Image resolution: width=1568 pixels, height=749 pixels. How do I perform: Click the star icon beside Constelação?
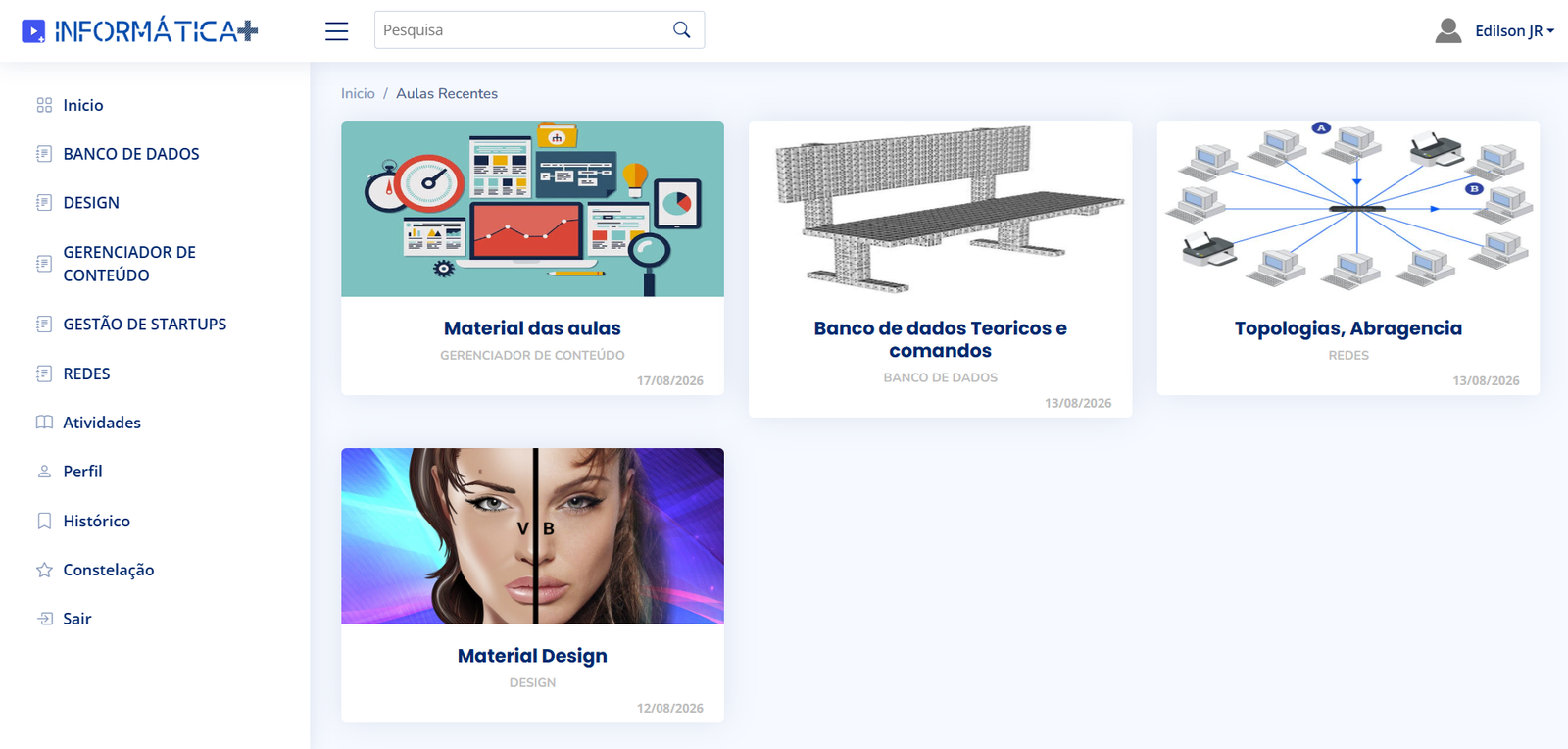[44, 570]
